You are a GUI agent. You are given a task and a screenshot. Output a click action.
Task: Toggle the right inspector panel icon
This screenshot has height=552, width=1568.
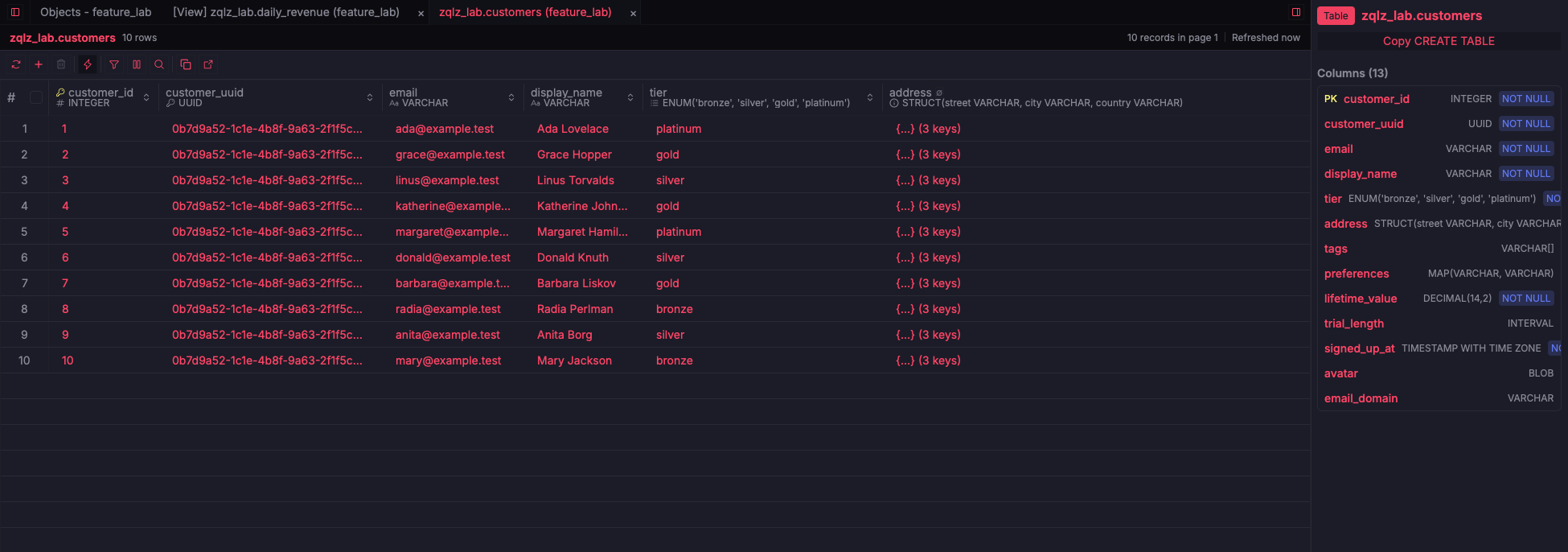tap(1296, 12)
